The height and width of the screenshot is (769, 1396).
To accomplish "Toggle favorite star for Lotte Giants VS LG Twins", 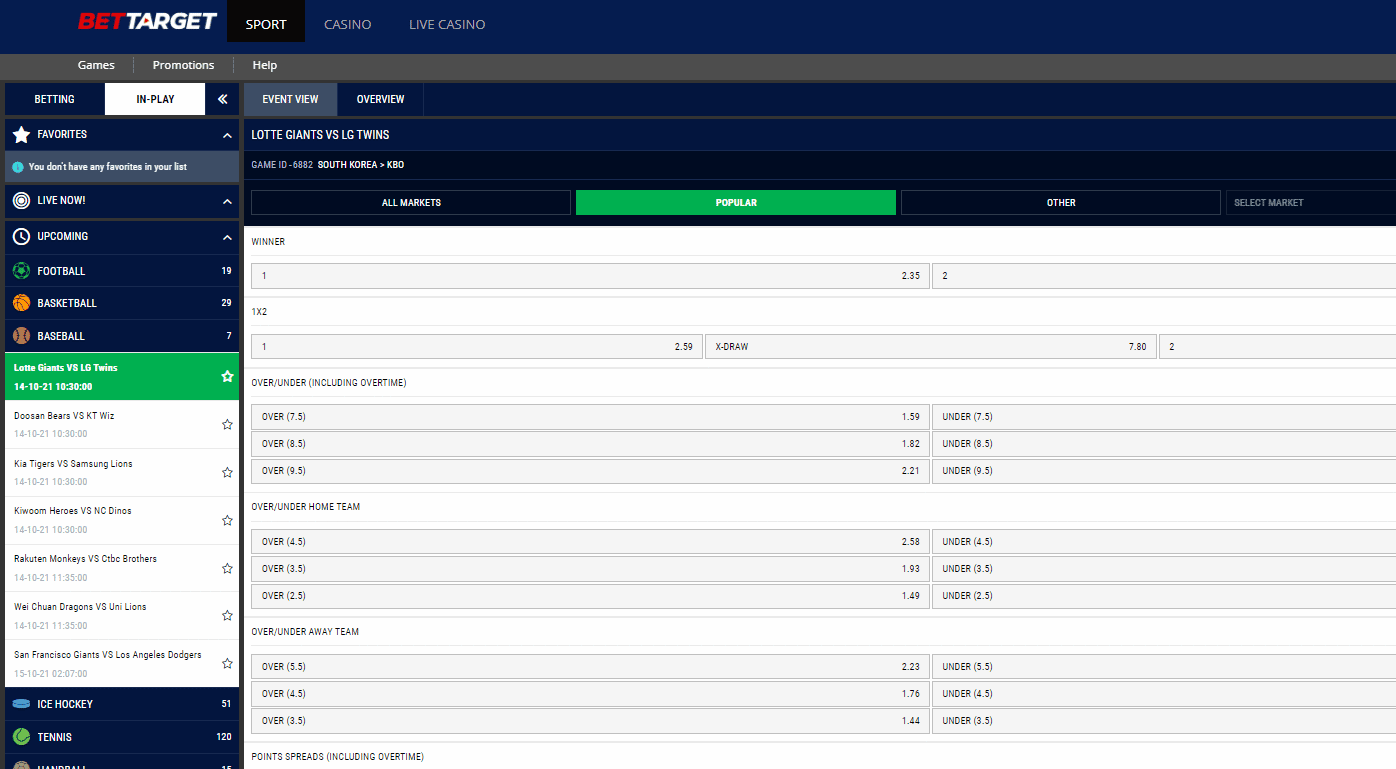I will (227, 376).
